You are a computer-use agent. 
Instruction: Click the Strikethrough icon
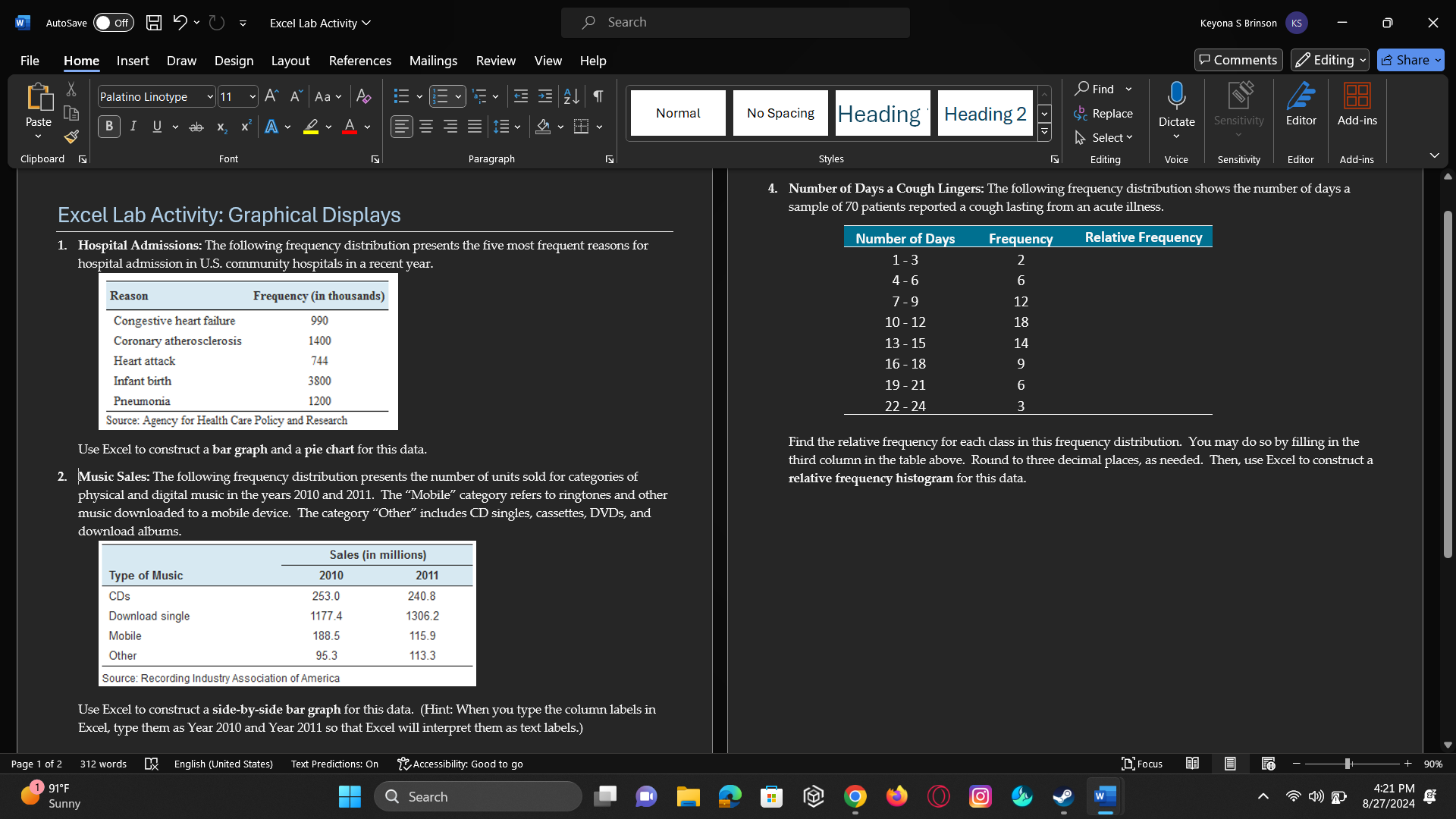tap(196, 127)
